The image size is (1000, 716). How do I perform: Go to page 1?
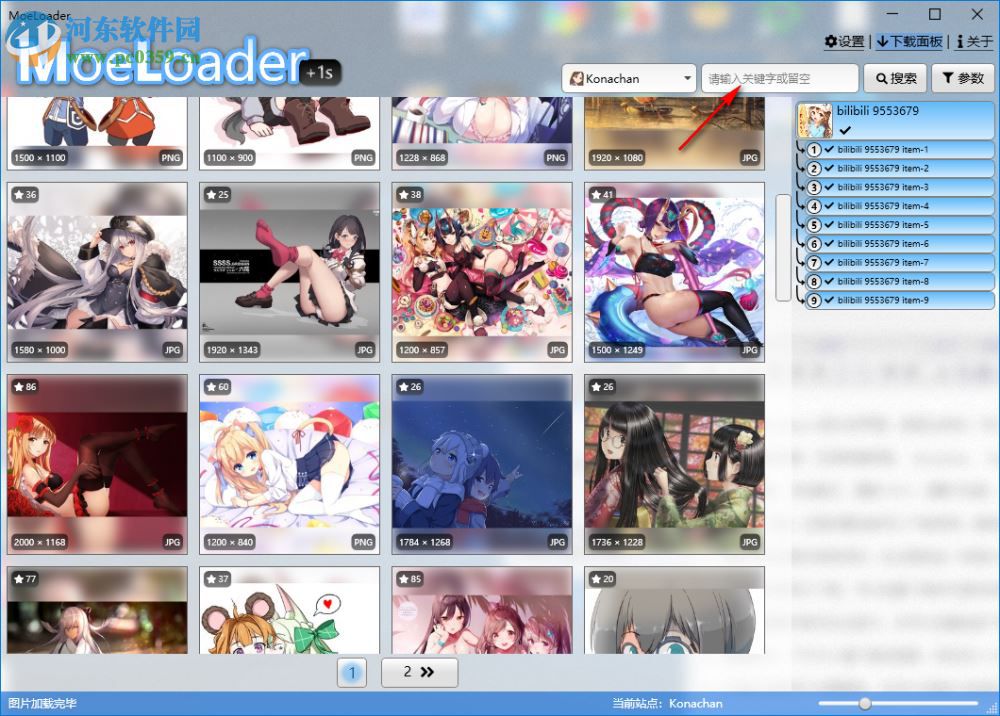(352, 672)
